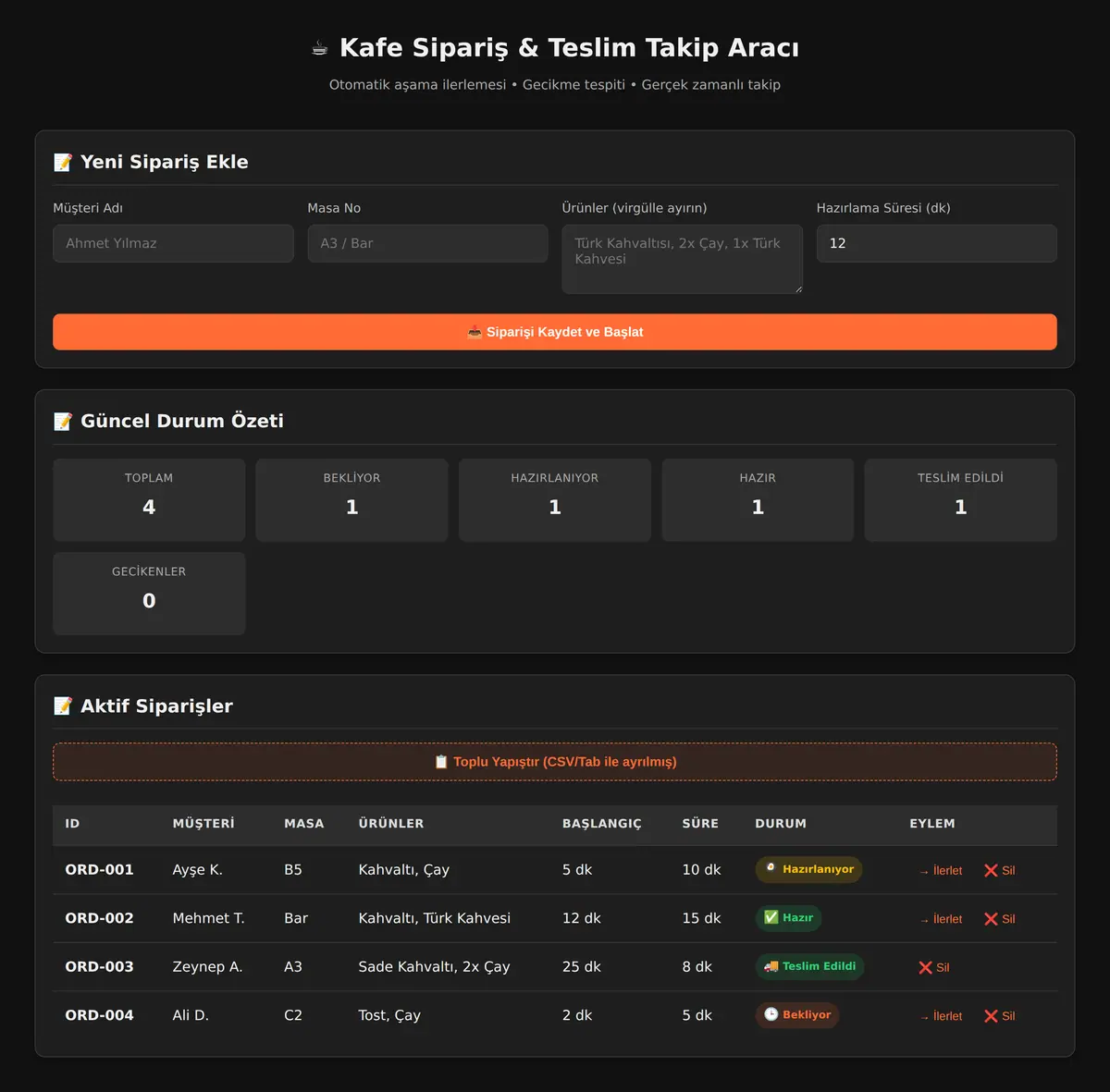1110x1092 pixels.
Task: Click the Hazır summary card
Action: [x=758, y=500]
